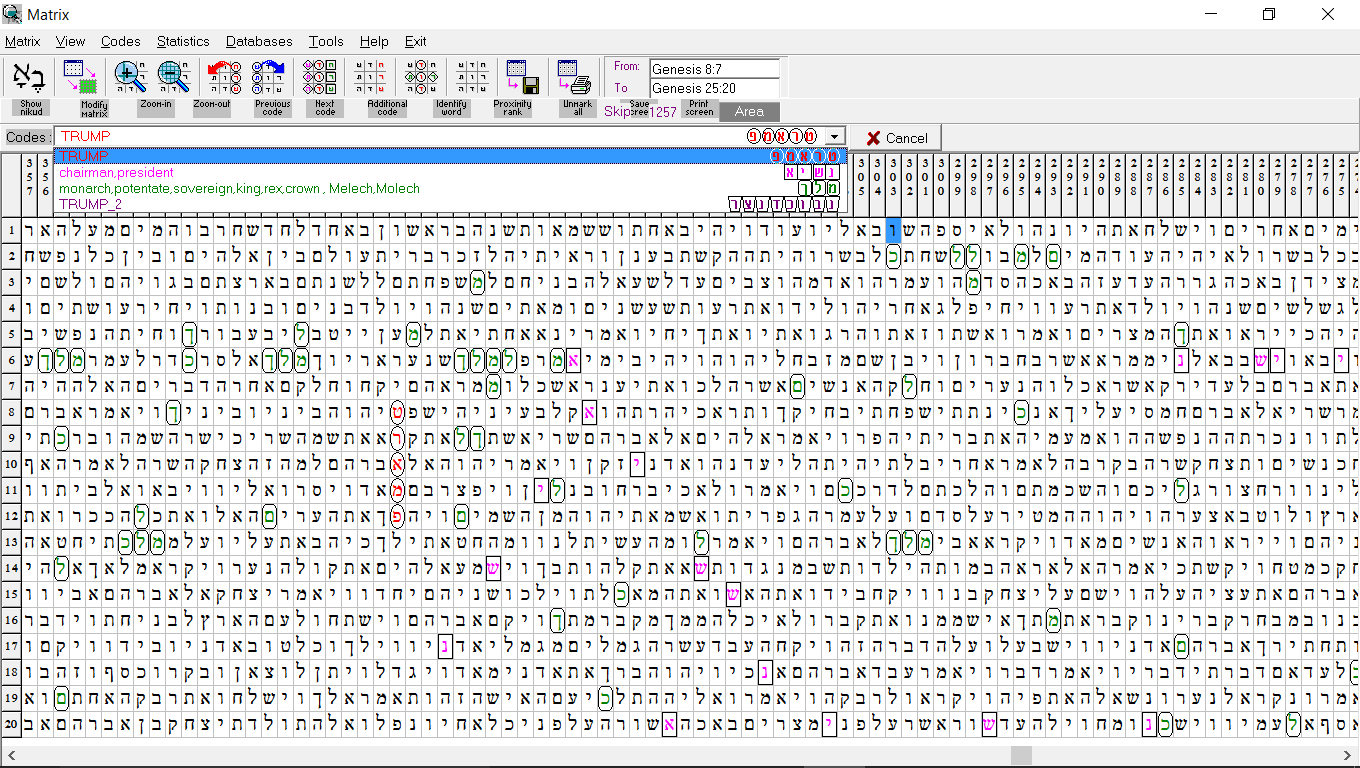Image resolution: width=1360 pixels, height=768 pixels.
Task: Click the Zoom-in magnifier icon
Action: click(x=129, y=78)
